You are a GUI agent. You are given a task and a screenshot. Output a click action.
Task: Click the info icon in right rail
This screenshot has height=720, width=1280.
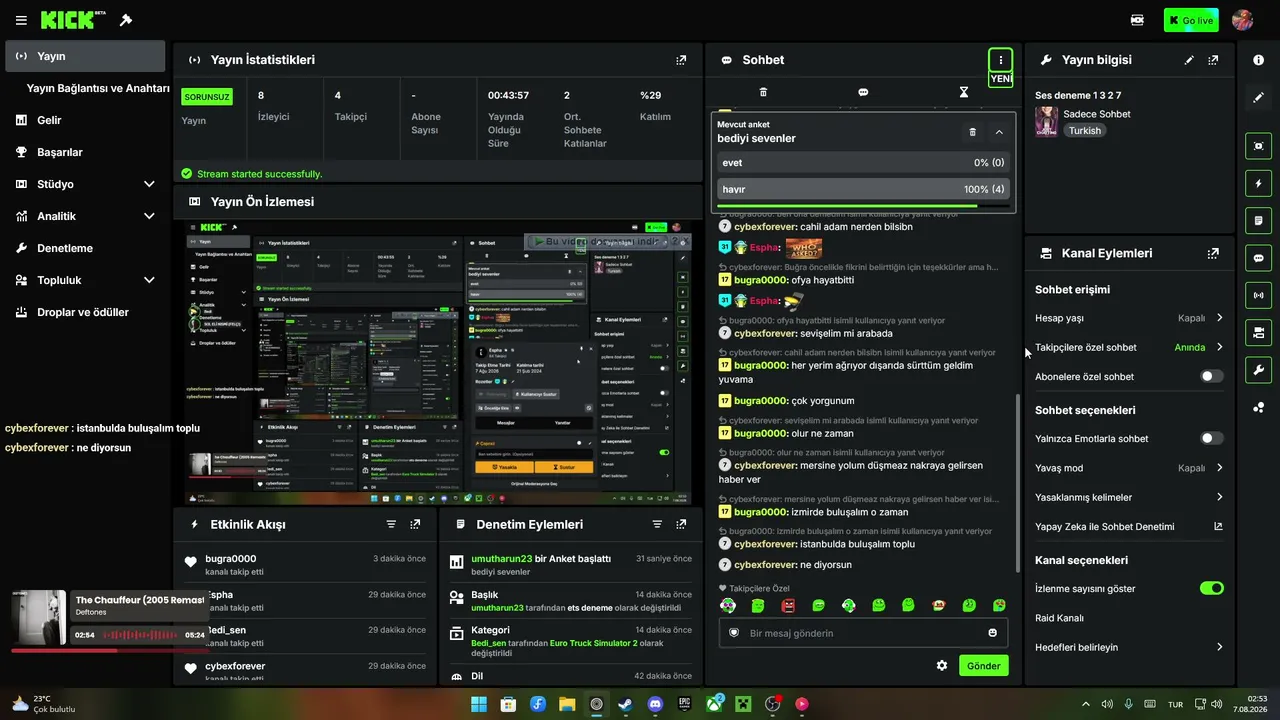(x=1258, y=60)
